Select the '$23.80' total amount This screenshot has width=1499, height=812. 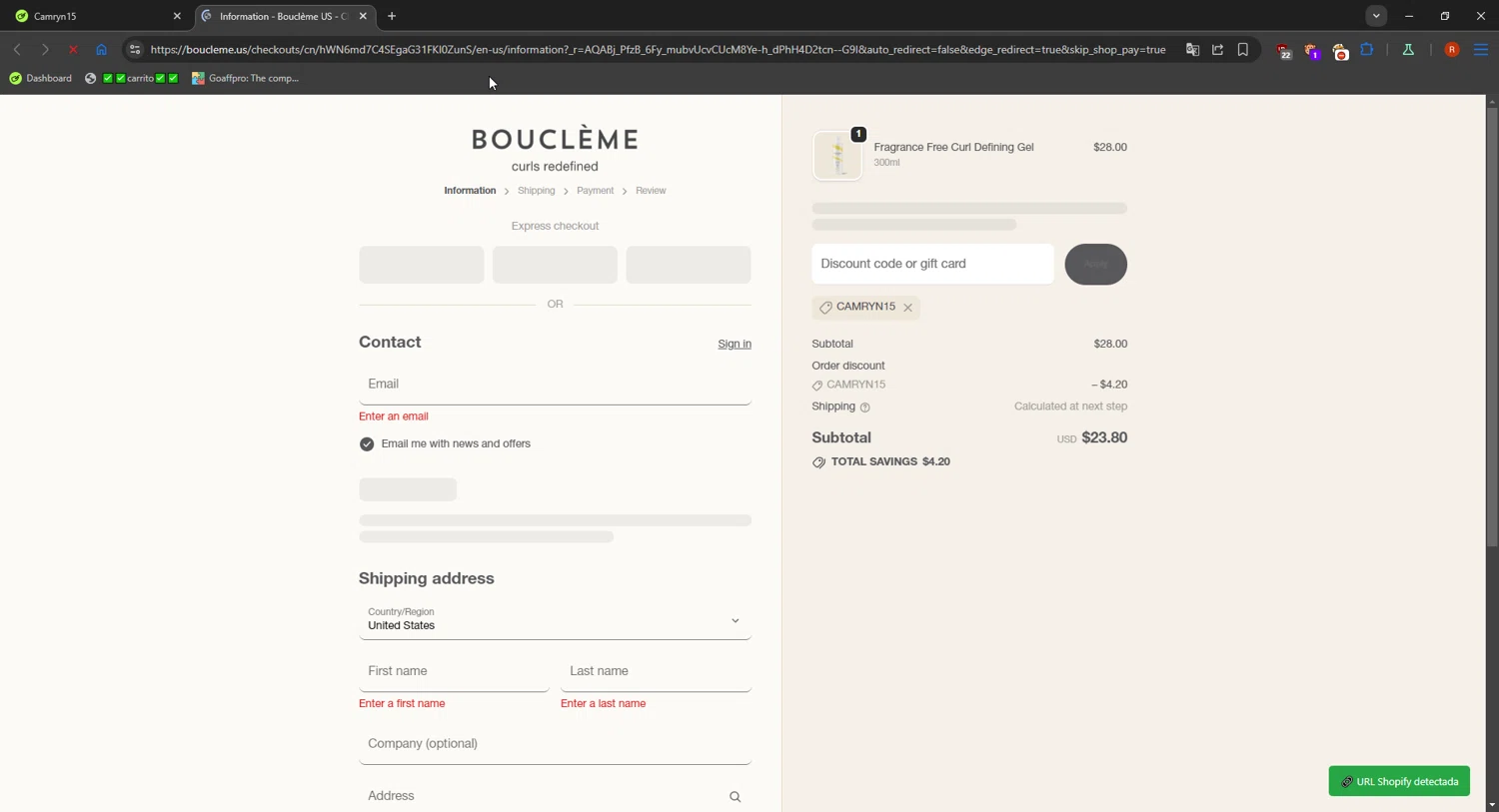click(x=1104, y=437)
